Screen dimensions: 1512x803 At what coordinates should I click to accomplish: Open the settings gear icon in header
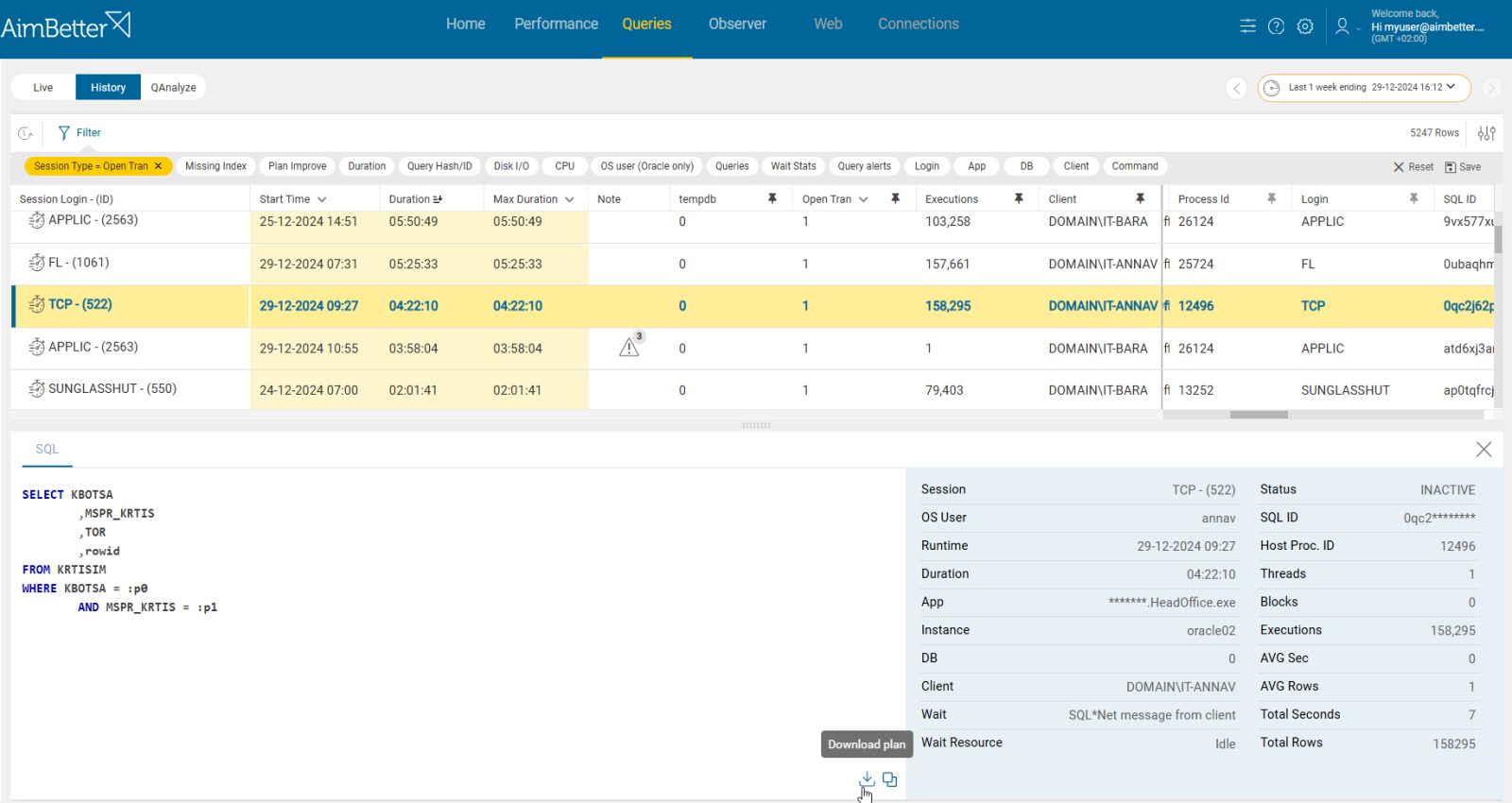1305,26
